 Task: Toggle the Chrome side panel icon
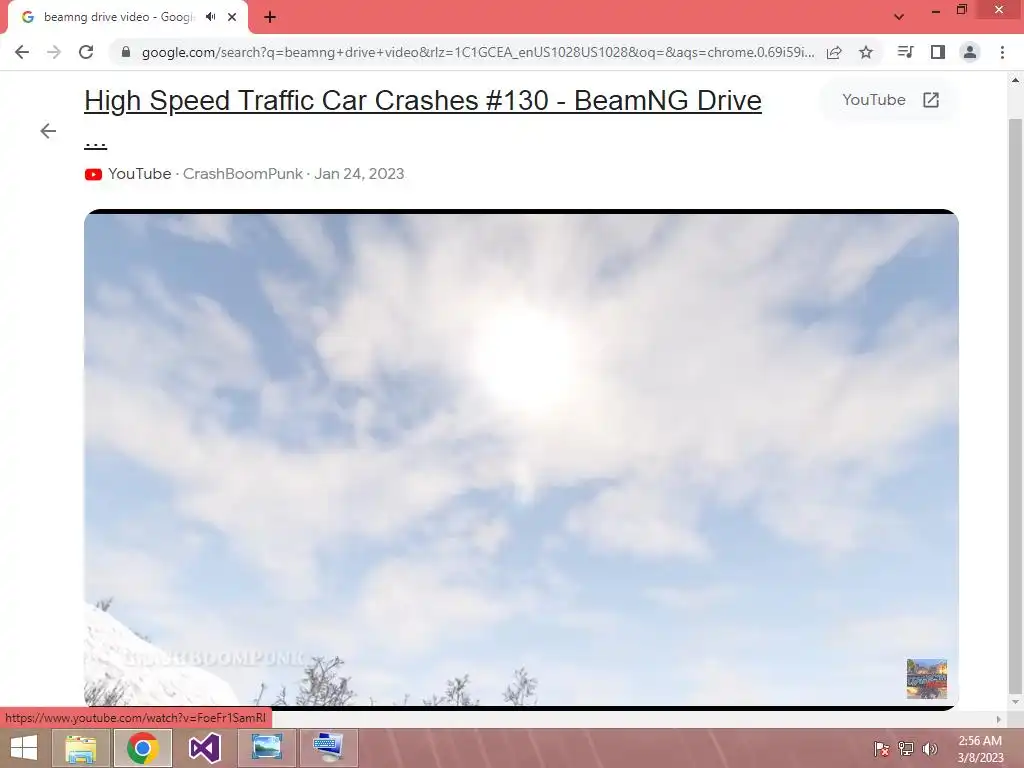click(x=938, y=52)
